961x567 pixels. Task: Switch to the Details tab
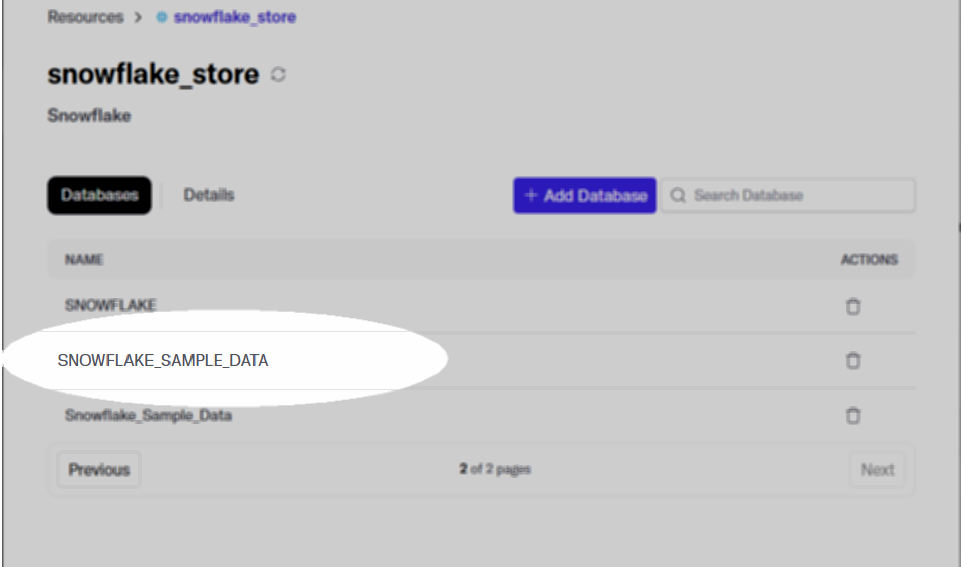tap(209, 195)
